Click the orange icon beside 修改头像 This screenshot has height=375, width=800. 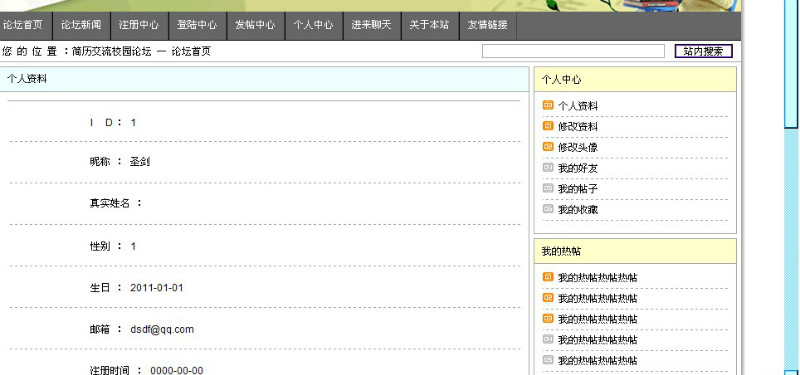(x=548, y=147)
